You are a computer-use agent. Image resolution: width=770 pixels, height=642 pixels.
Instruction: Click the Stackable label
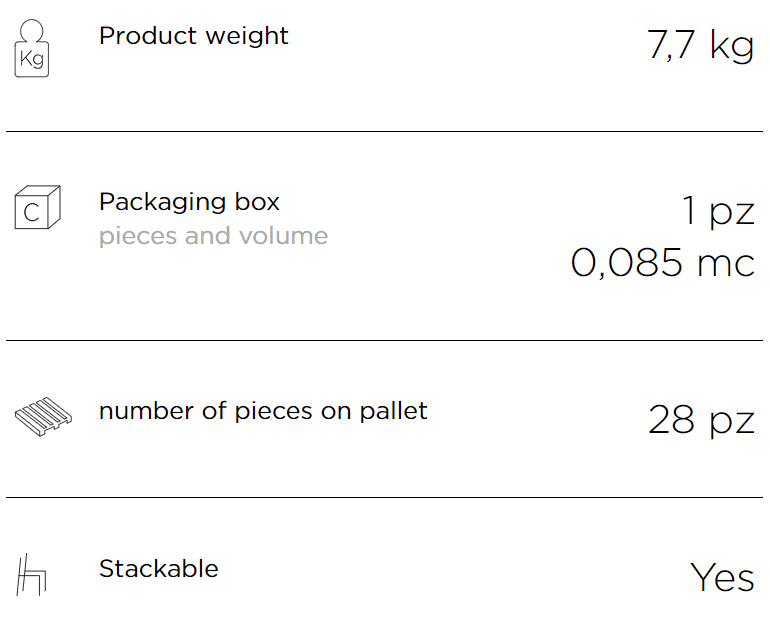[159, 569]
